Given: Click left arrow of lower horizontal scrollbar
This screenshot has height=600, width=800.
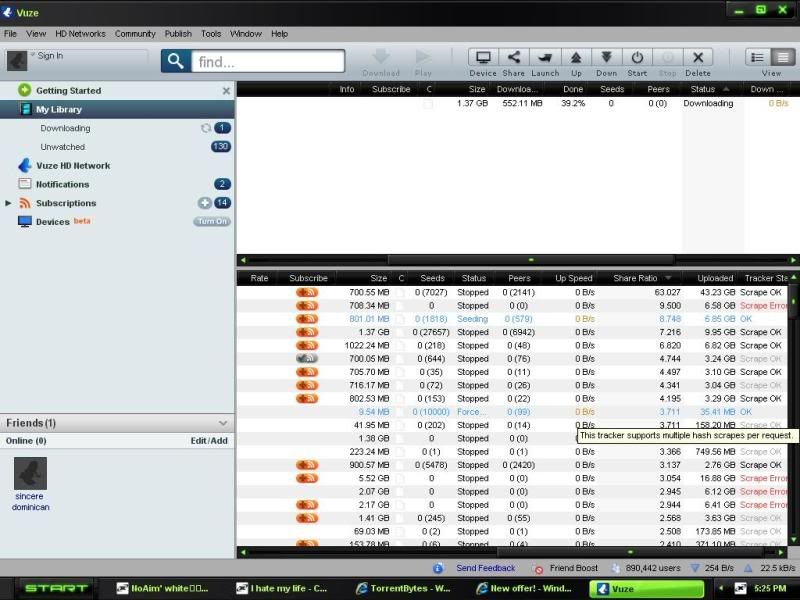Looking at the screenshot, I should tap(243, 552).
